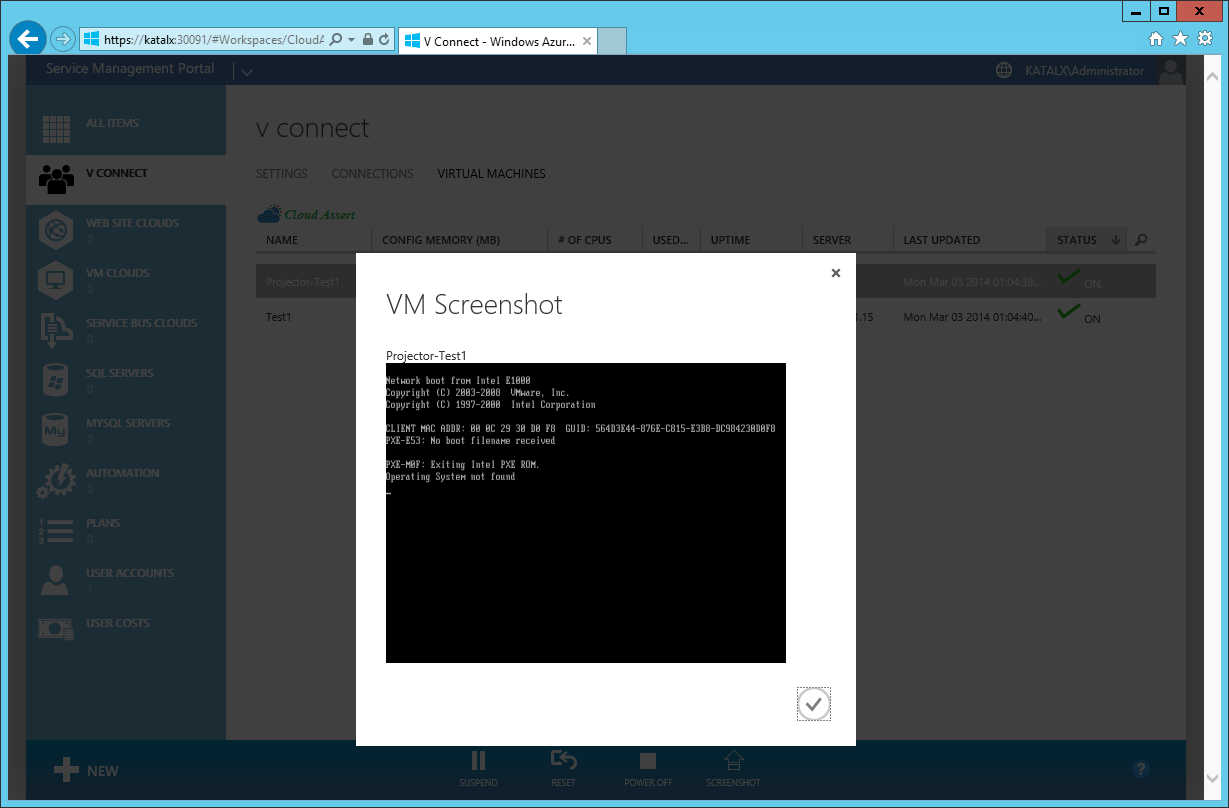Open the VM console screenshot image
The height and width of the screenshot is (808, 1229).
(586, 513)
